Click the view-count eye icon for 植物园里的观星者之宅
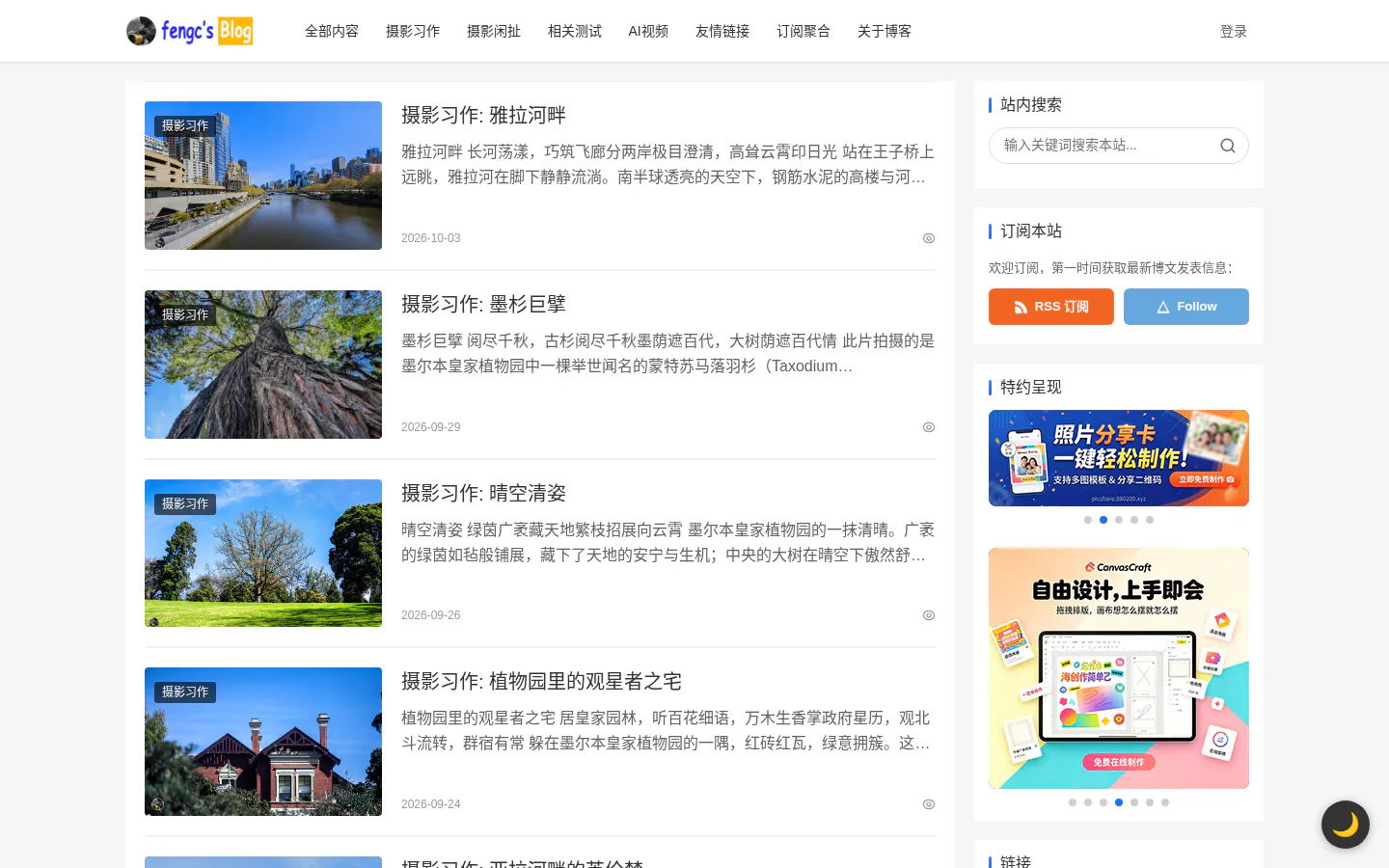This screenshot has height=868, width=1389. pyautogui.click(x=929, y=804)
